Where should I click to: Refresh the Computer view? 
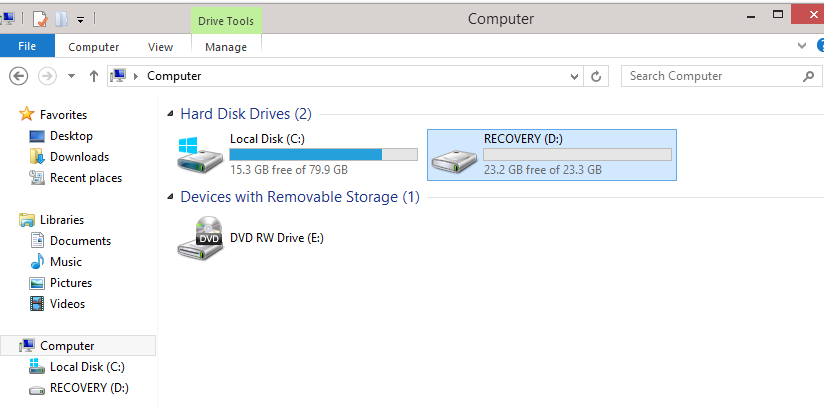pyautogui.click(x=597, y=76)
